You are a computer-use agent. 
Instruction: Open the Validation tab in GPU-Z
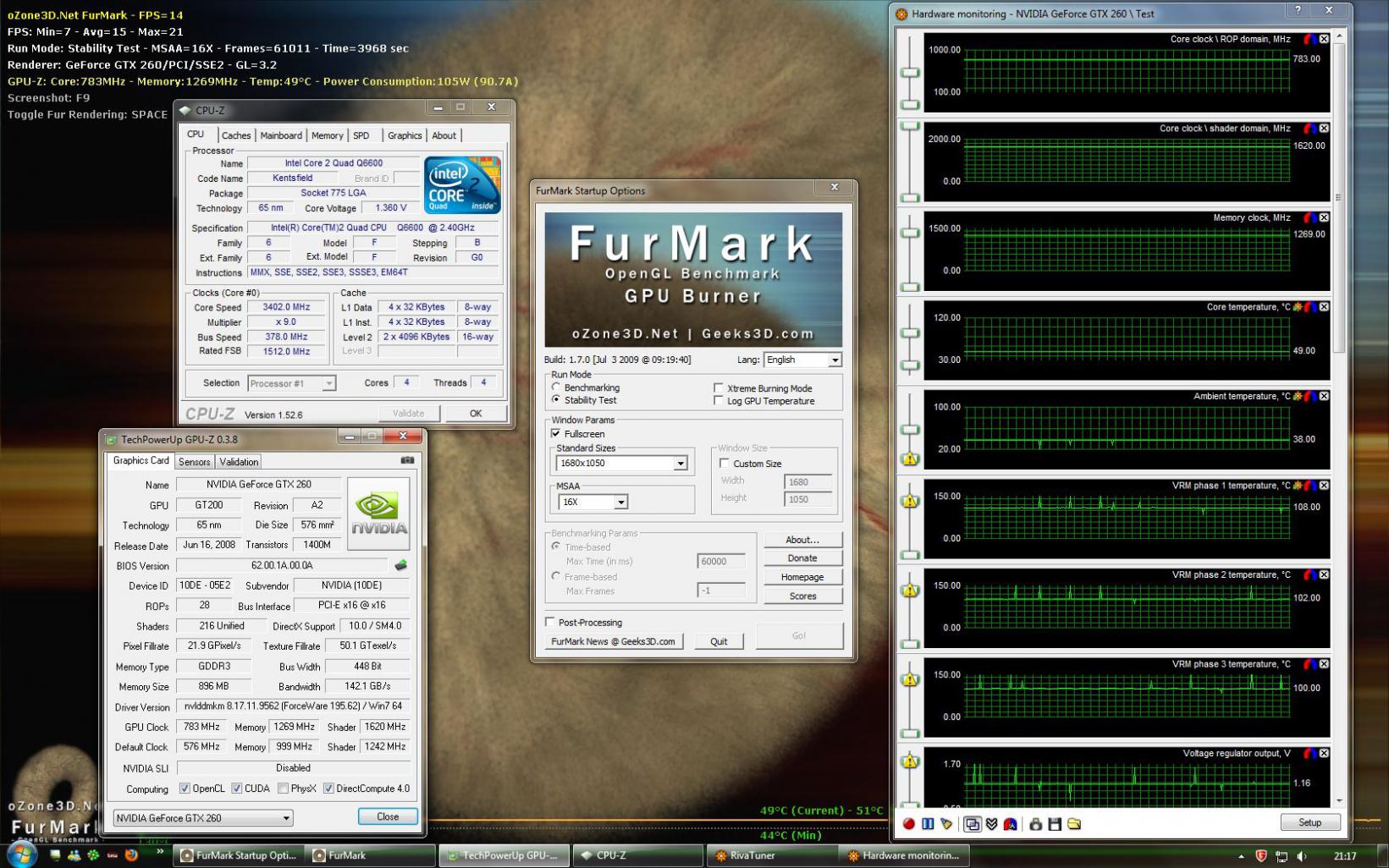239,462
